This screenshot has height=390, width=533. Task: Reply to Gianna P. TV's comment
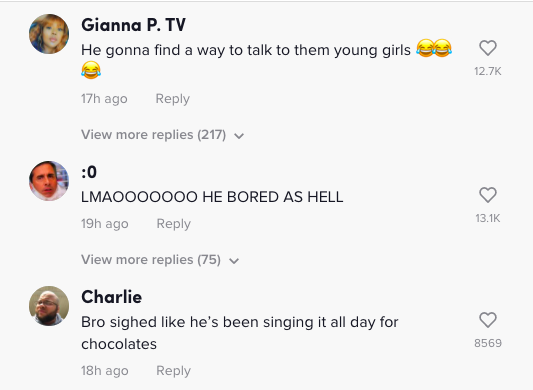click(x=173, y=99)
